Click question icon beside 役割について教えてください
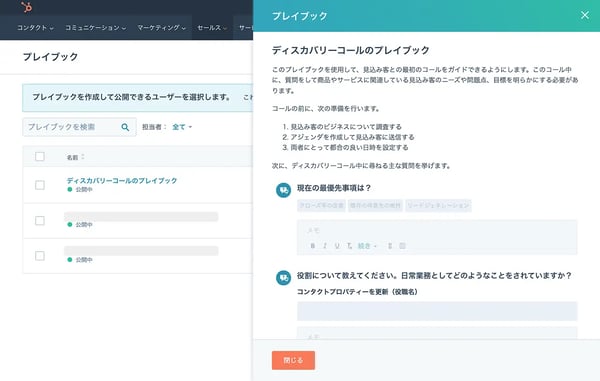 click(x=284, y=277)
